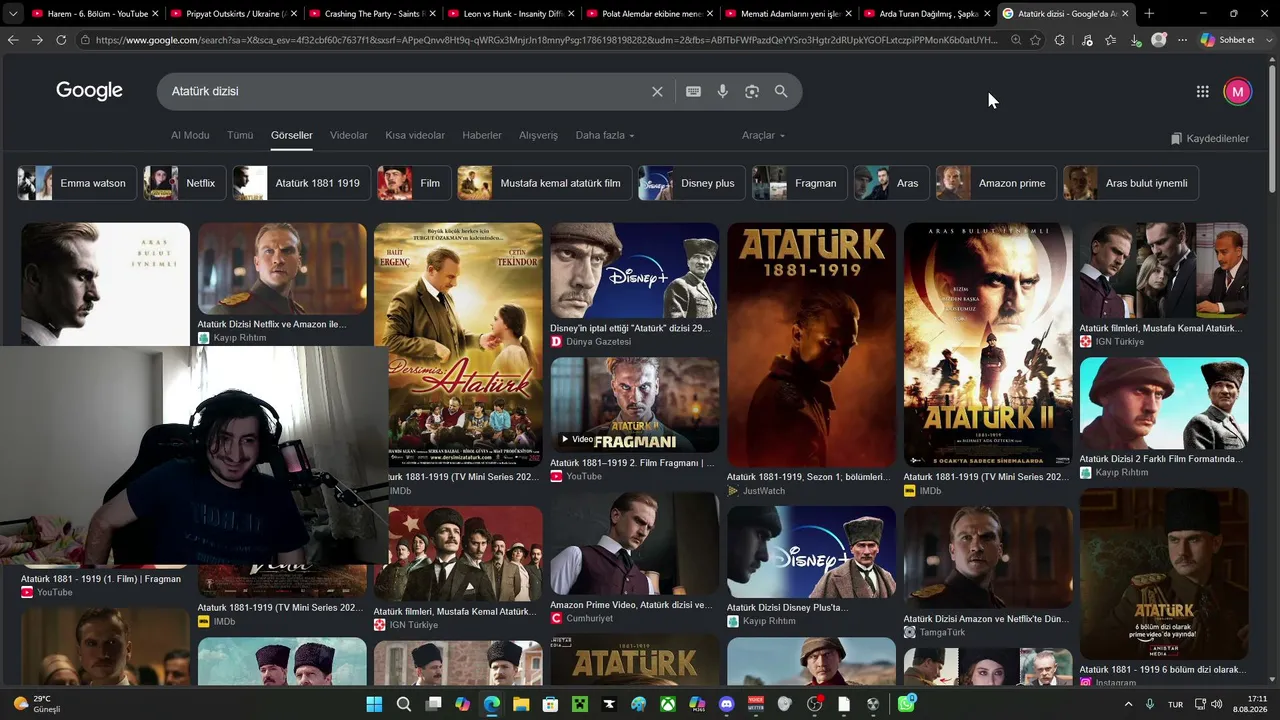Image resolution: width=1280 pixels, height=720 pixels.
Task: Open the Google apps grid
Action: coord(1203,91)
